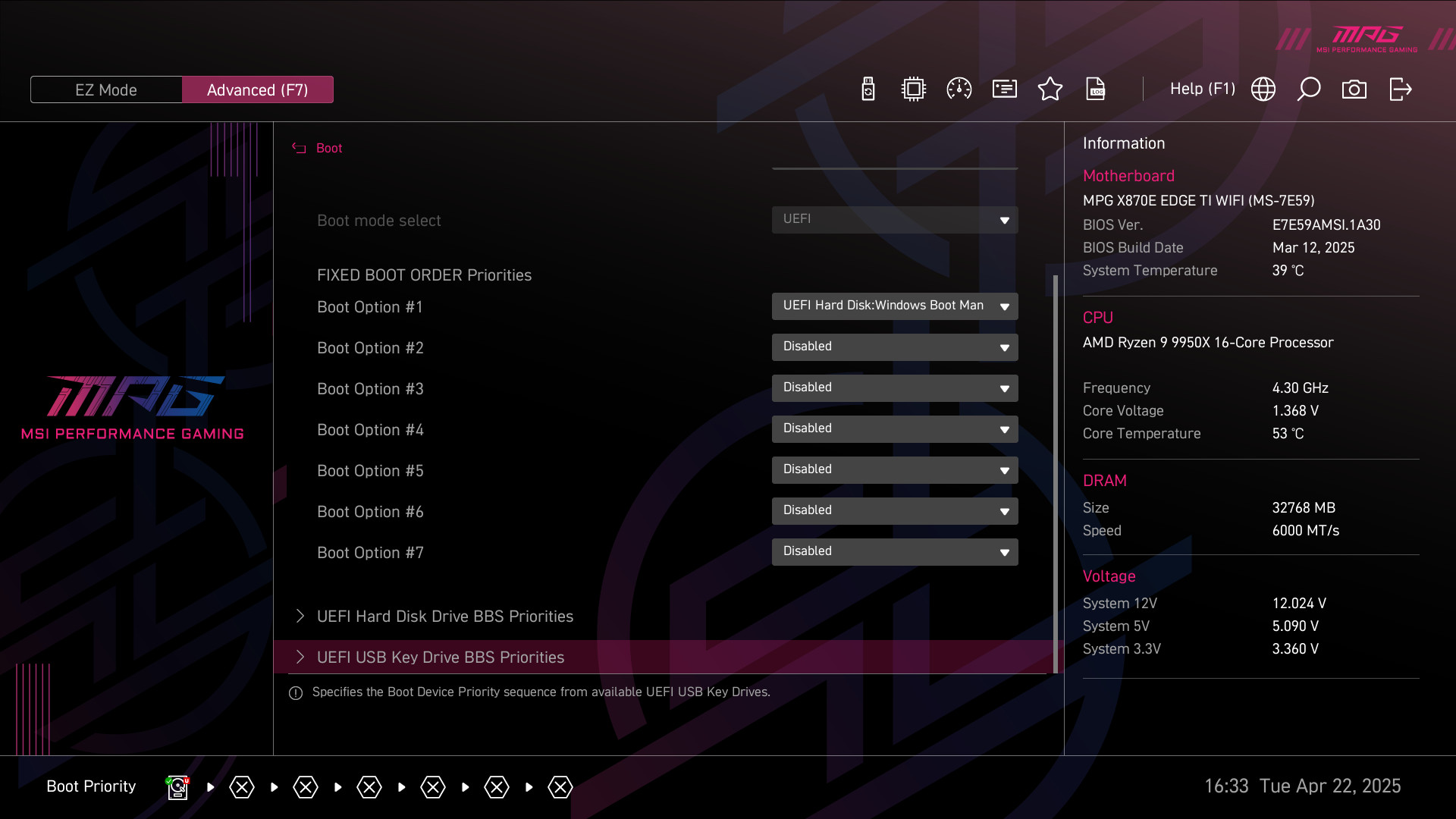Screen dimensions: 1456x819
Task: Open the Boot Option #4 dropdown
Action: (x=895, y=429)
